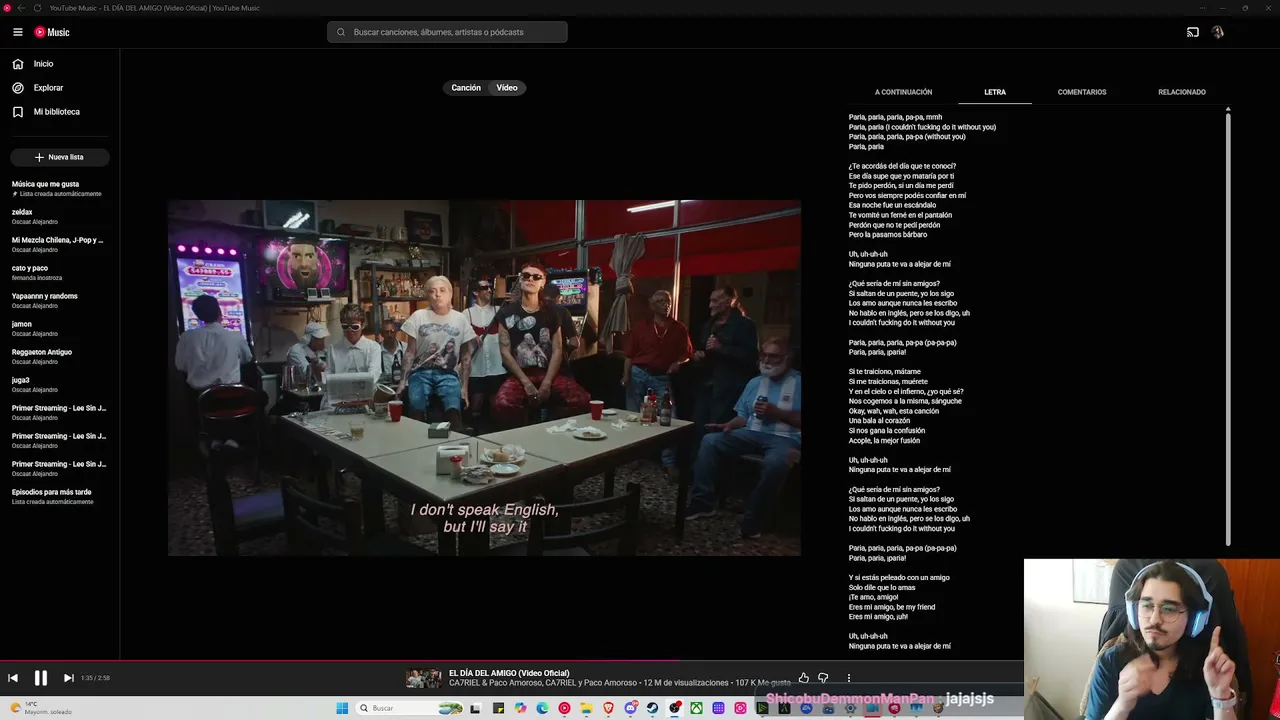Click lyric 'Y si estás peleado con un amigo'
Image resolution: width=1280 pixels, height=720 pixels.
tap(899, 578)
